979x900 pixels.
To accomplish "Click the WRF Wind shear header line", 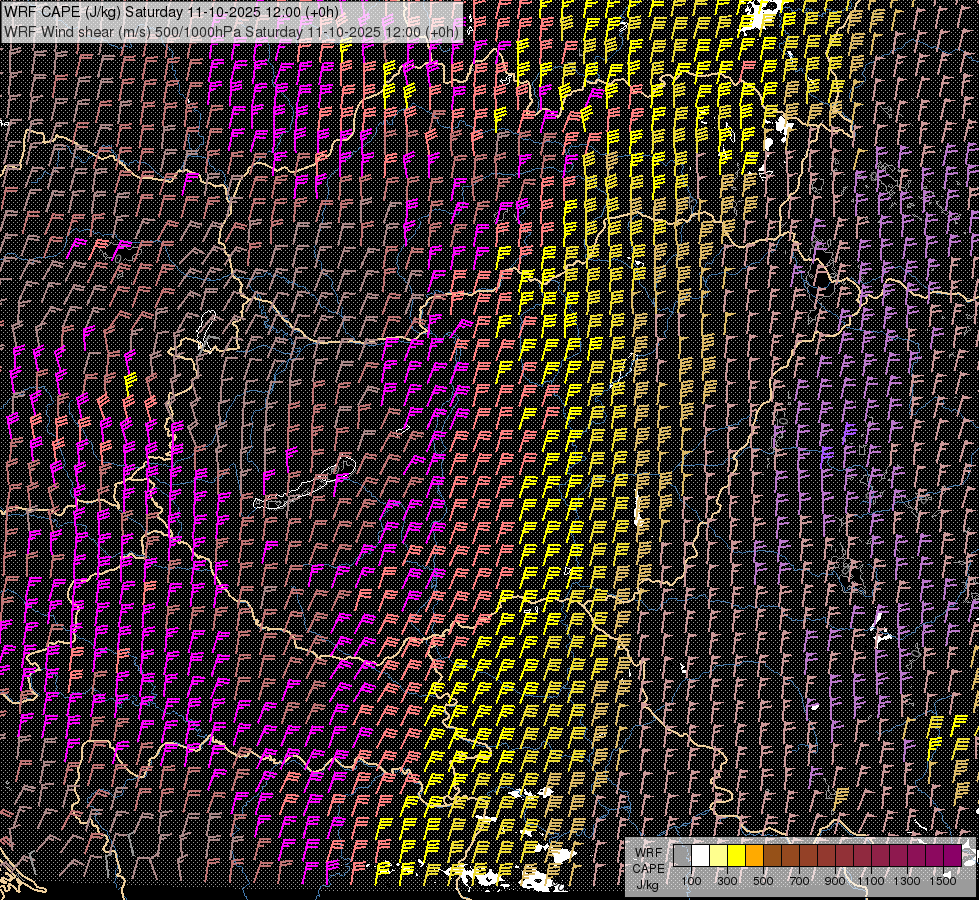I will (x=230, y=31).
